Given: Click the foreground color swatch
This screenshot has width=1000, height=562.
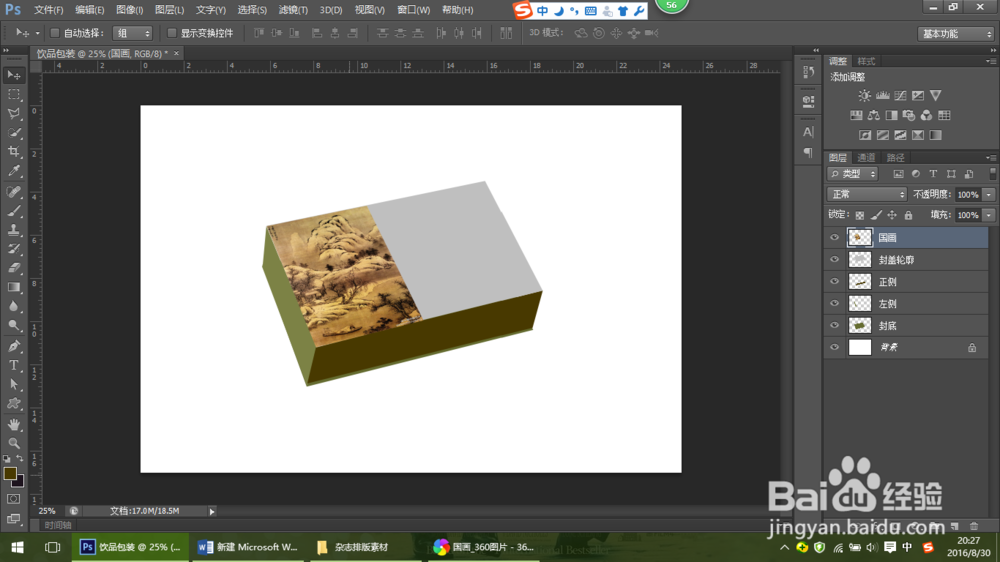Looking at the screenshot, I should [10, 473].
